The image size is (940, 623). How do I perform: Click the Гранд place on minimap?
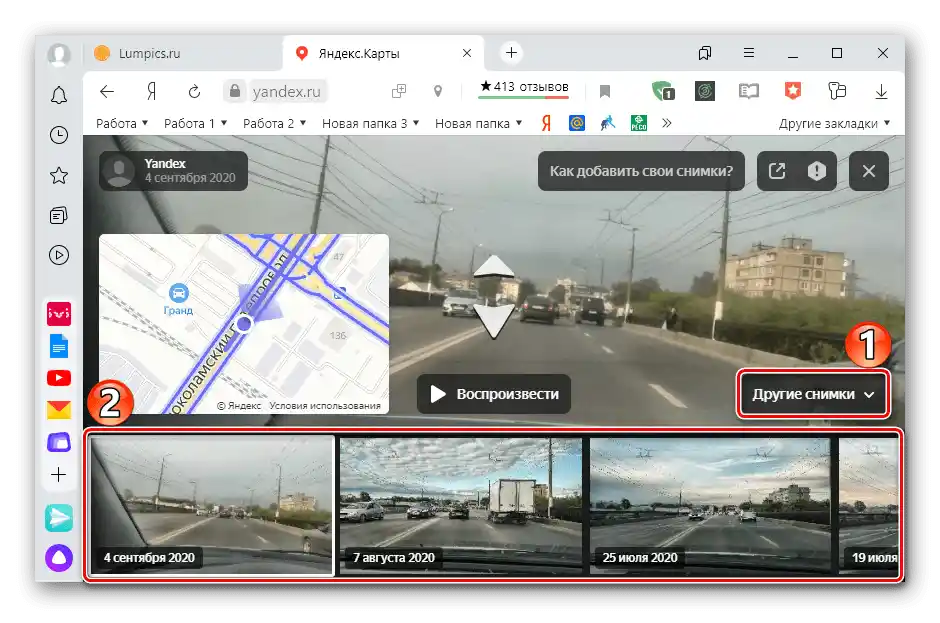click(x=178, y=299)
